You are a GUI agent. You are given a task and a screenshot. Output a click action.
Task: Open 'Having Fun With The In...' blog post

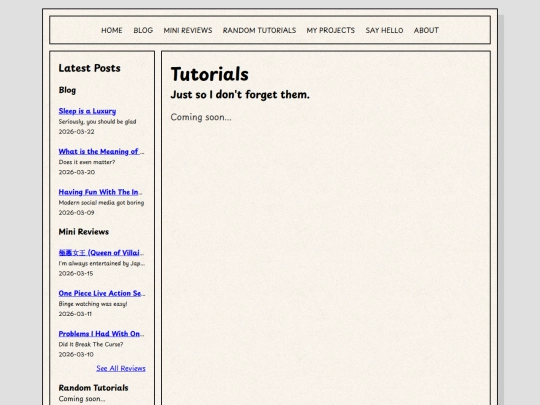coord(100,192)
